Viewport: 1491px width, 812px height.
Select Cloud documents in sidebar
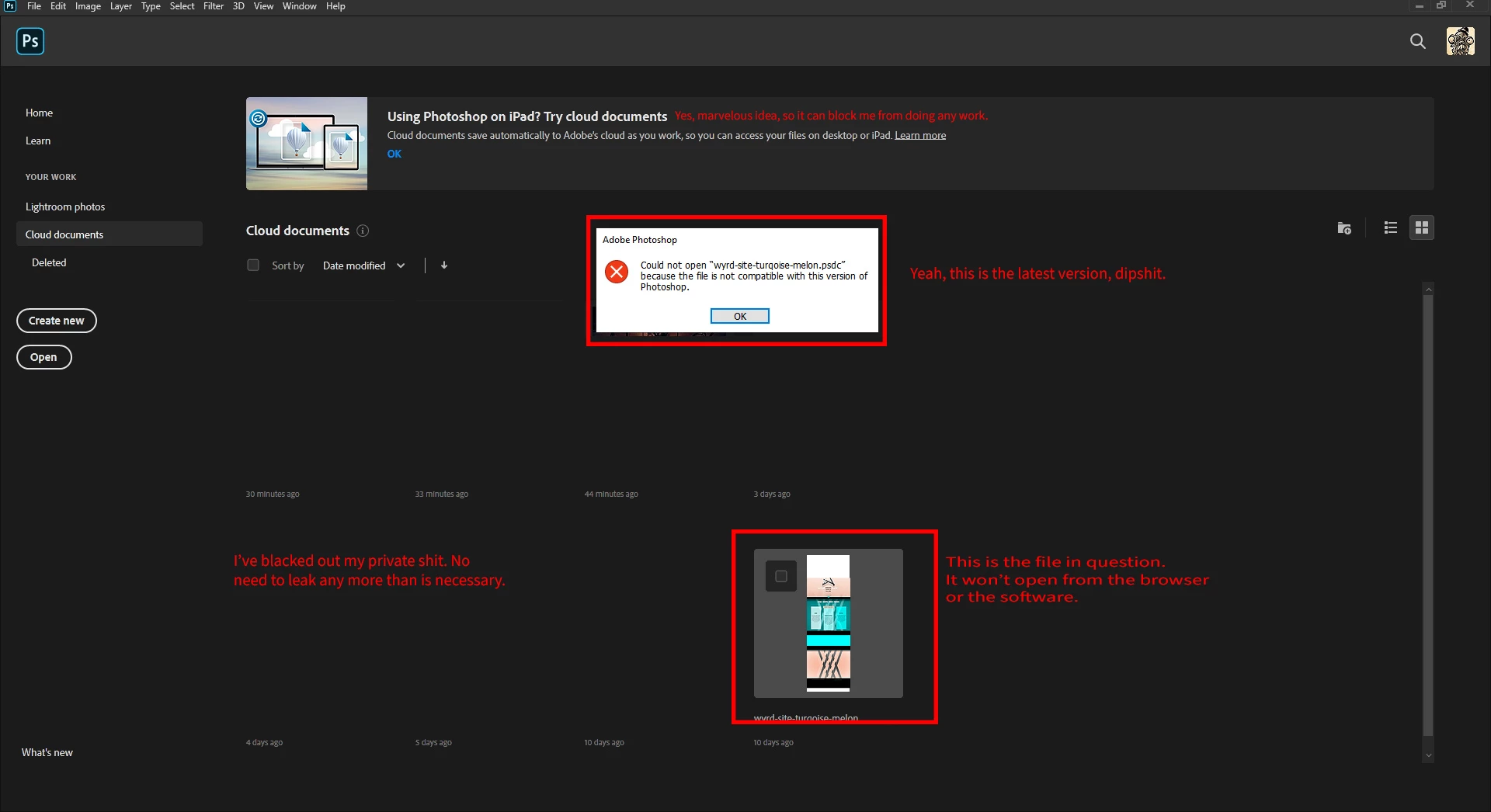click(x=109, y=234)
